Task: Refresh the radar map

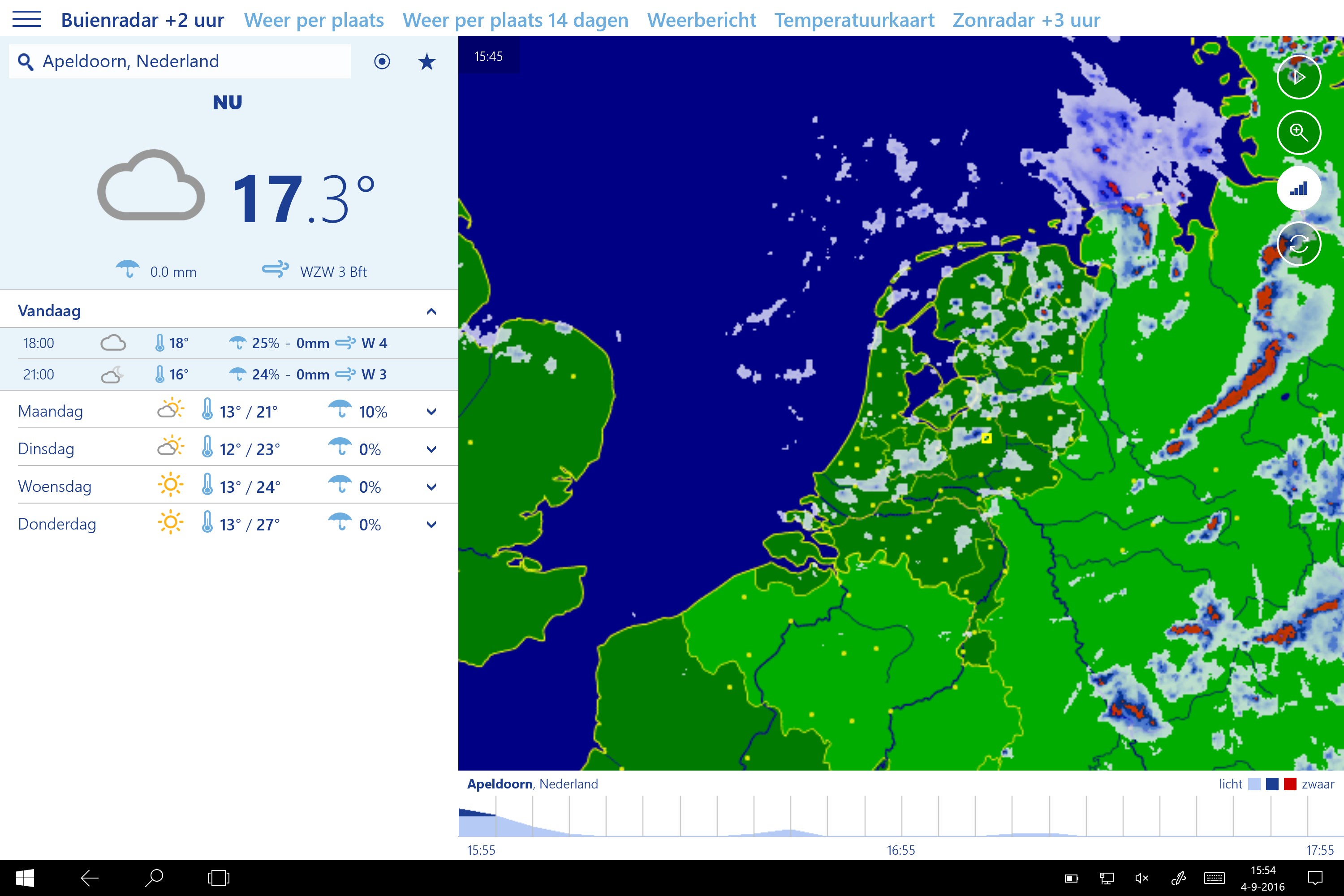Action: [1299, 243]
